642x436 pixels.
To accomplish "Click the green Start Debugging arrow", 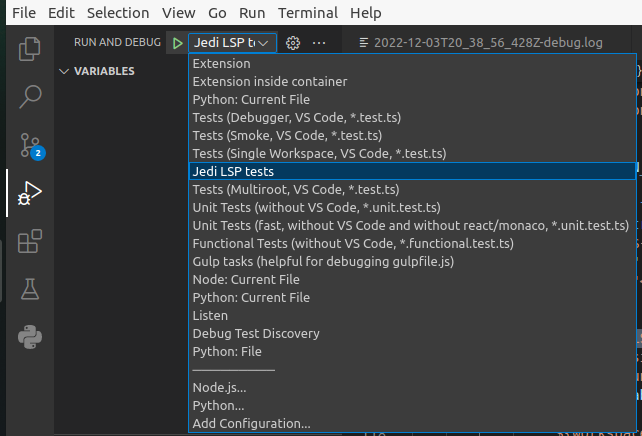I will [177, 43].
